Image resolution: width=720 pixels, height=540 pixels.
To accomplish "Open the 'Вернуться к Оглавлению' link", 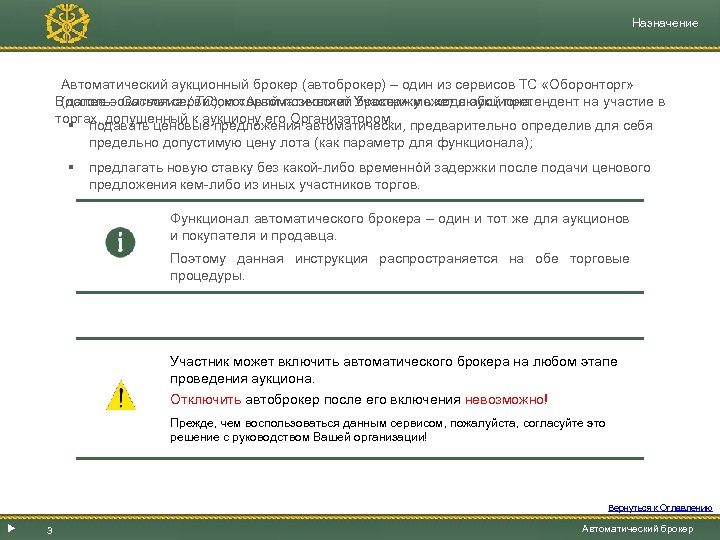I will coord(660,508).
